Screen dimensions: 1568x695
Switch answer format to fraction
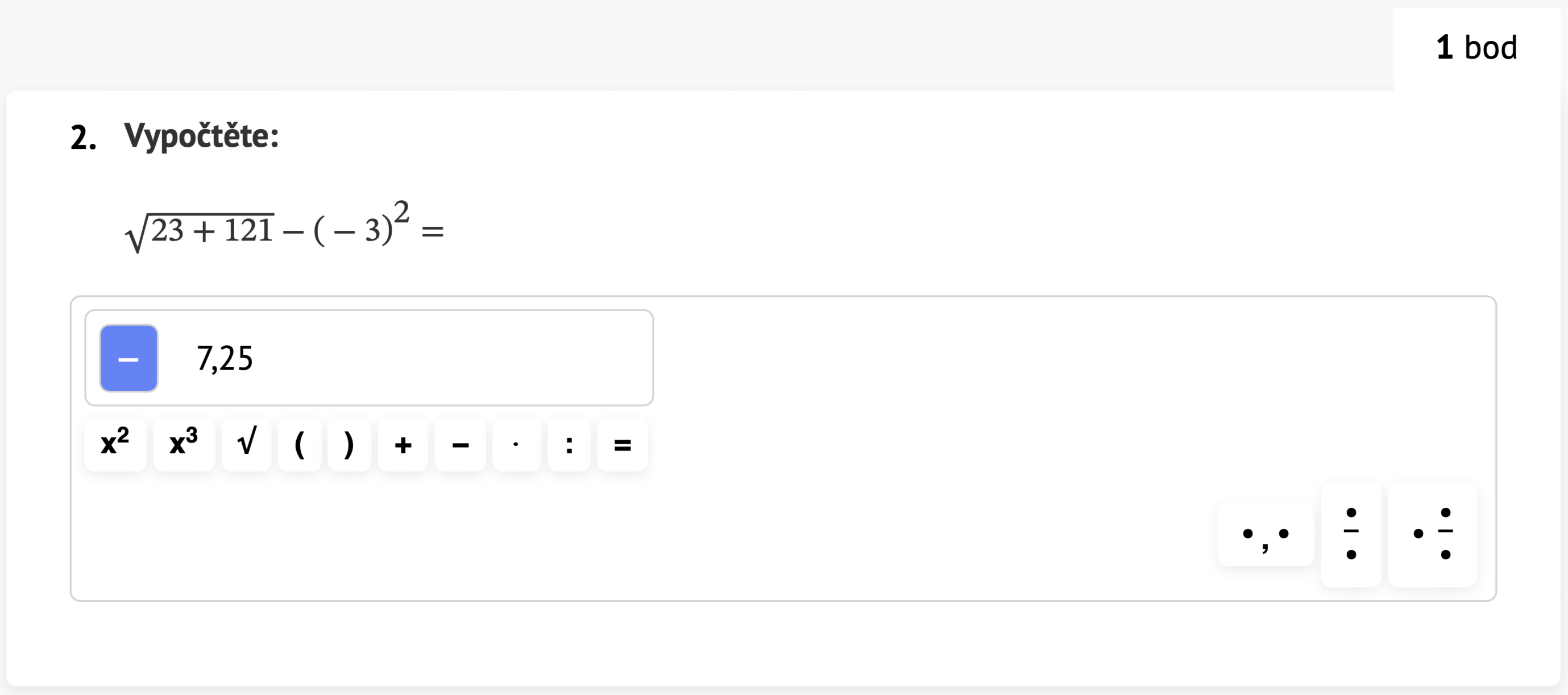(1351, 534)
